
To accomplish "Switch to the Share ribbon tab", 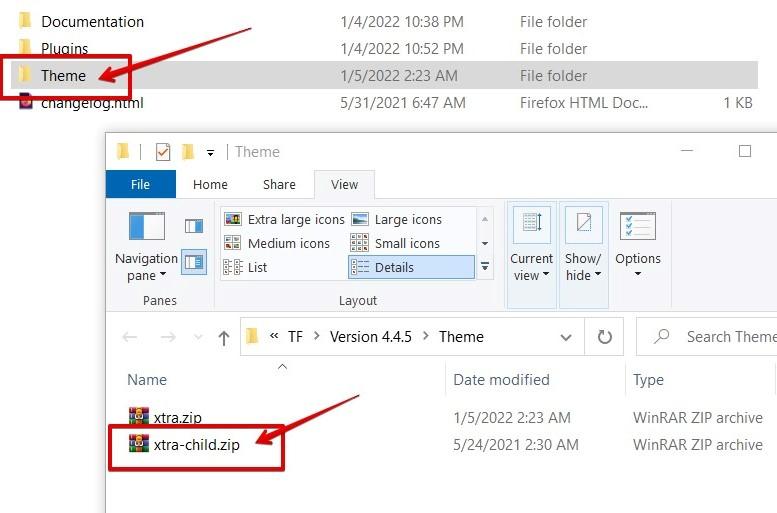I will pos(279,184).
